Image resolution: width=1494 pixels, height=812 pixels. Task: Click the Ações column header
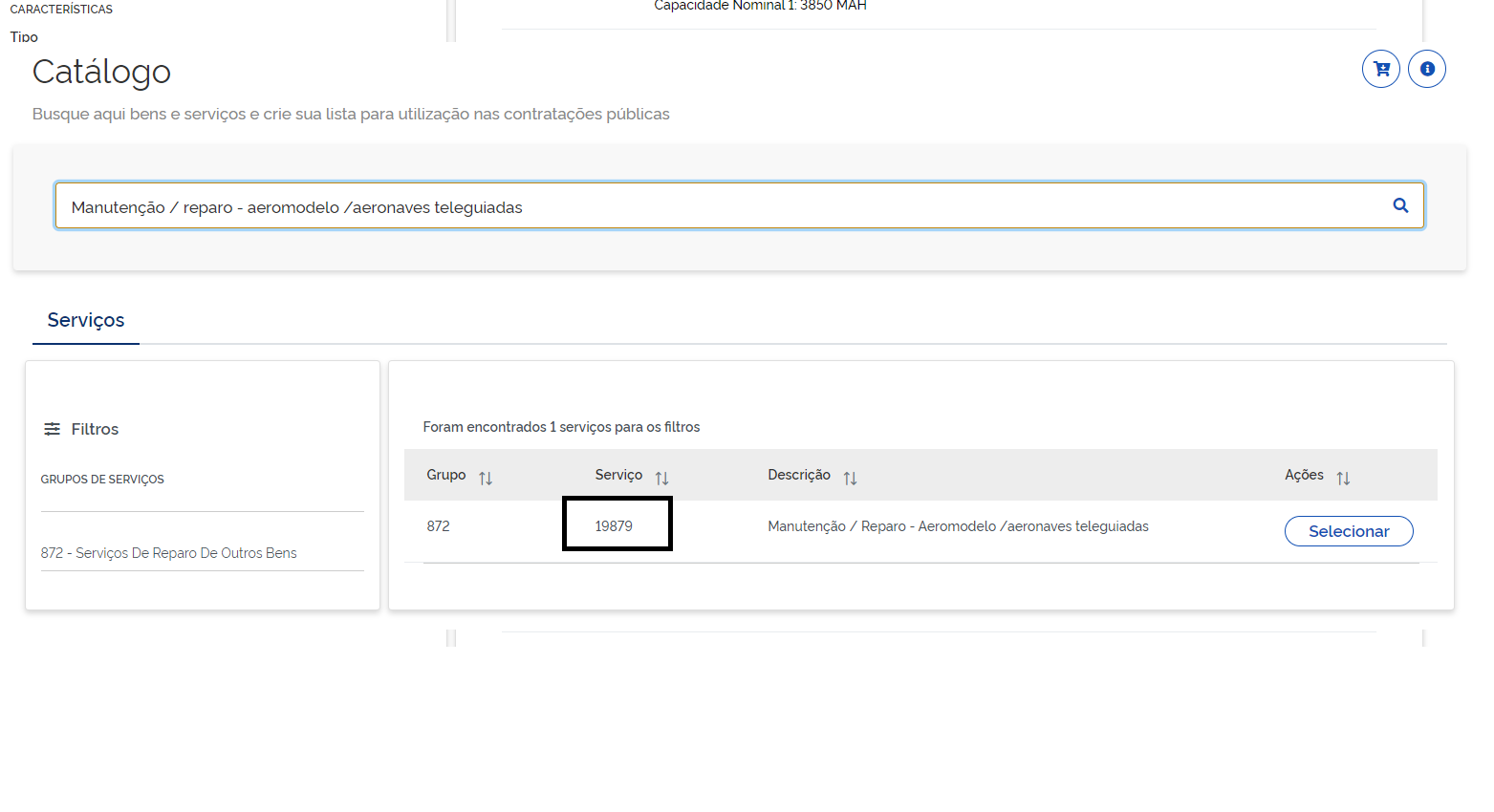pyautogui.click(x=1304, y=475)
